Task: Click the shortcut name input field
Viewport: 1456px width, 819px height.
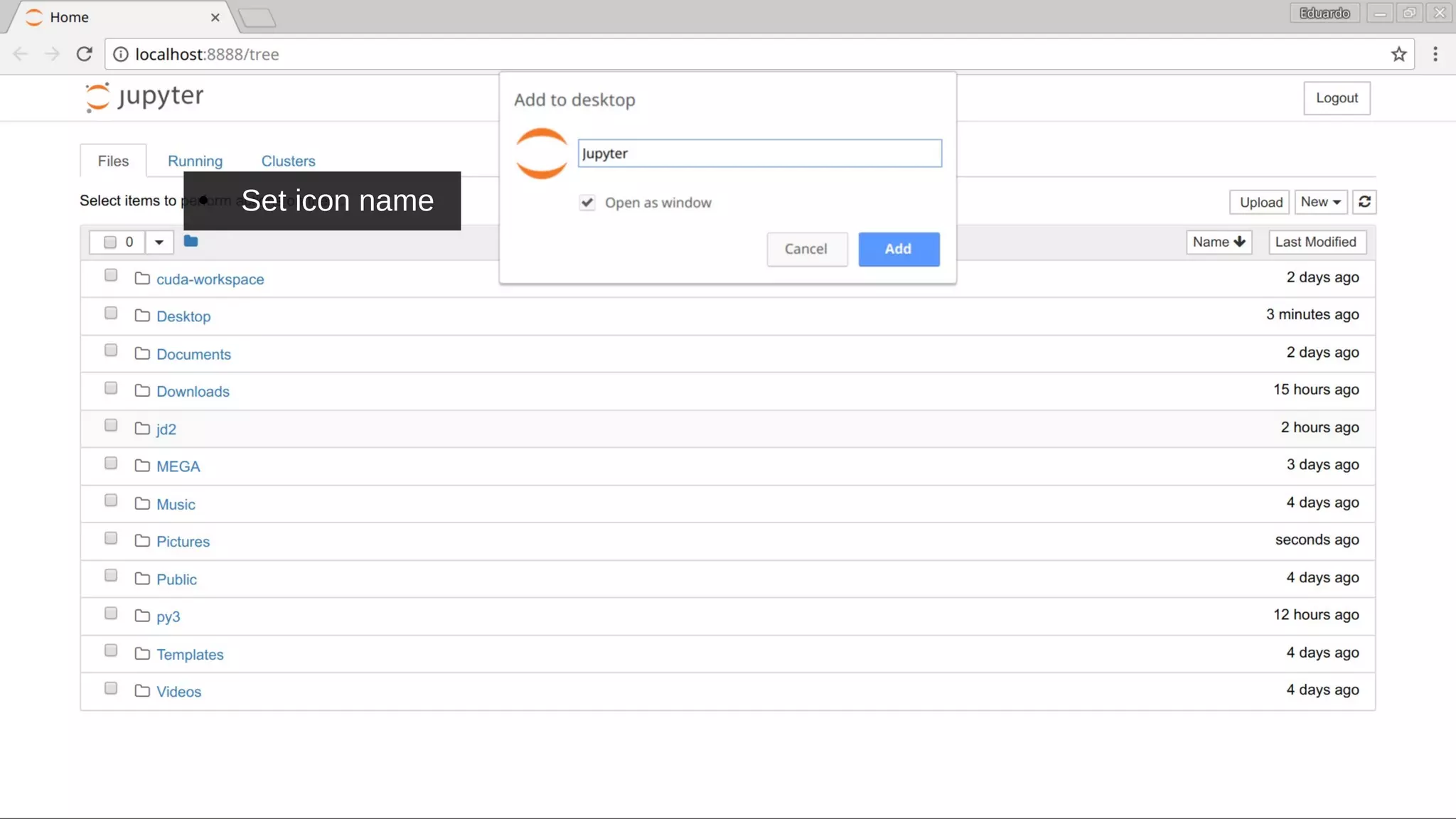Action: point(759,154)
